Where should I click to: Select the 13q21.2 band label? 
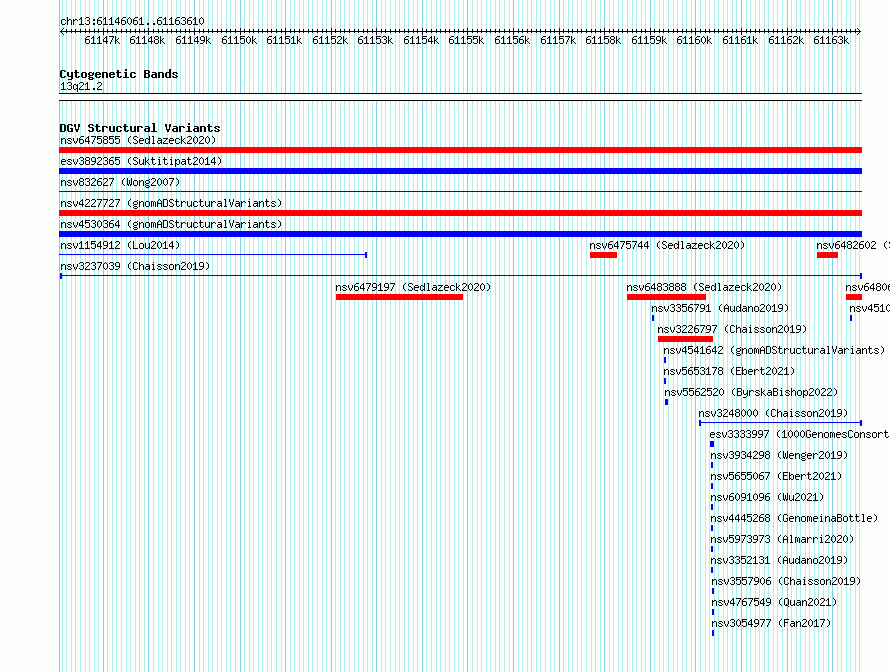click(81, 86)
